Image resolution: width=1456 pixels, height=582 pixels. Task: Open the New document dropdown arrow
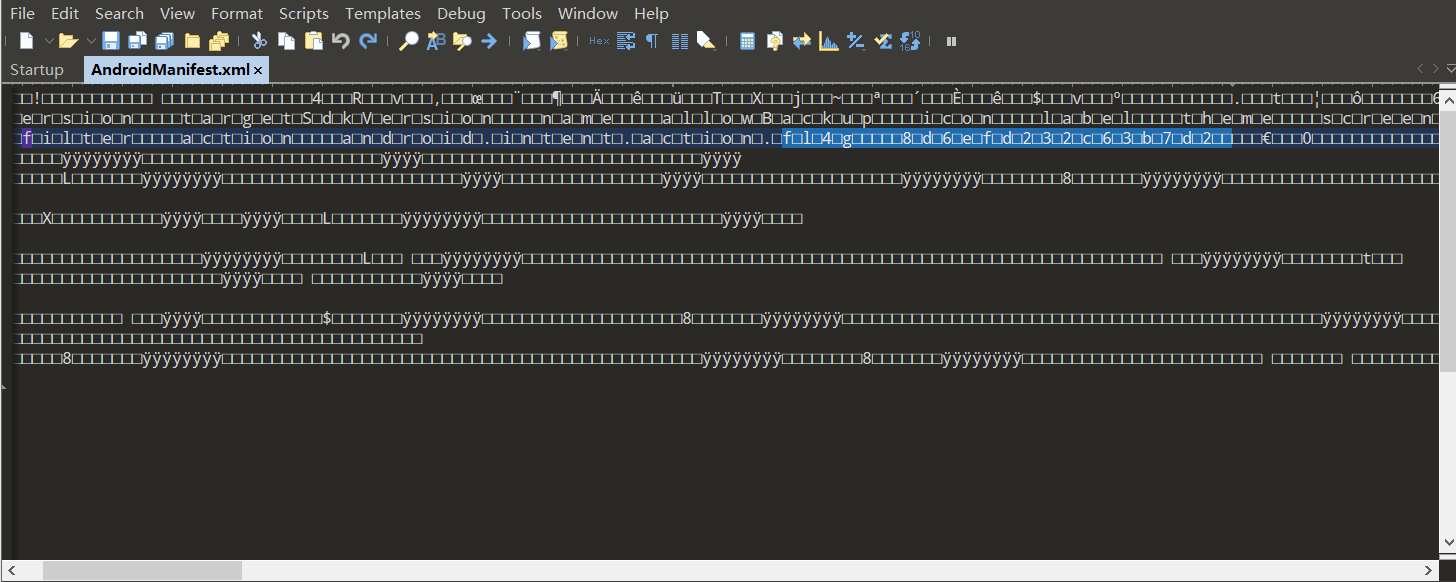click(48, 40)
